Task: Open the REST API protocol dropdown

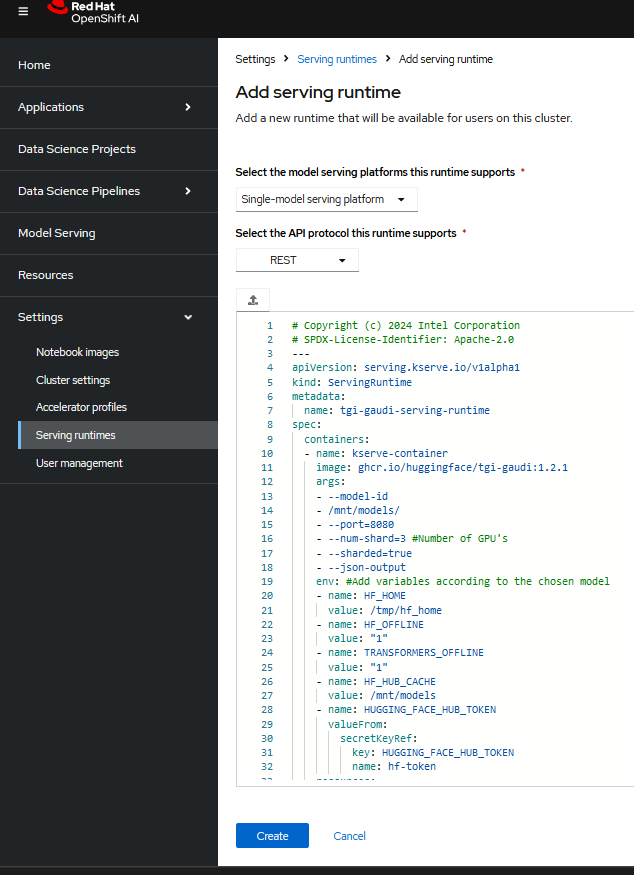Action: [297, 260]
